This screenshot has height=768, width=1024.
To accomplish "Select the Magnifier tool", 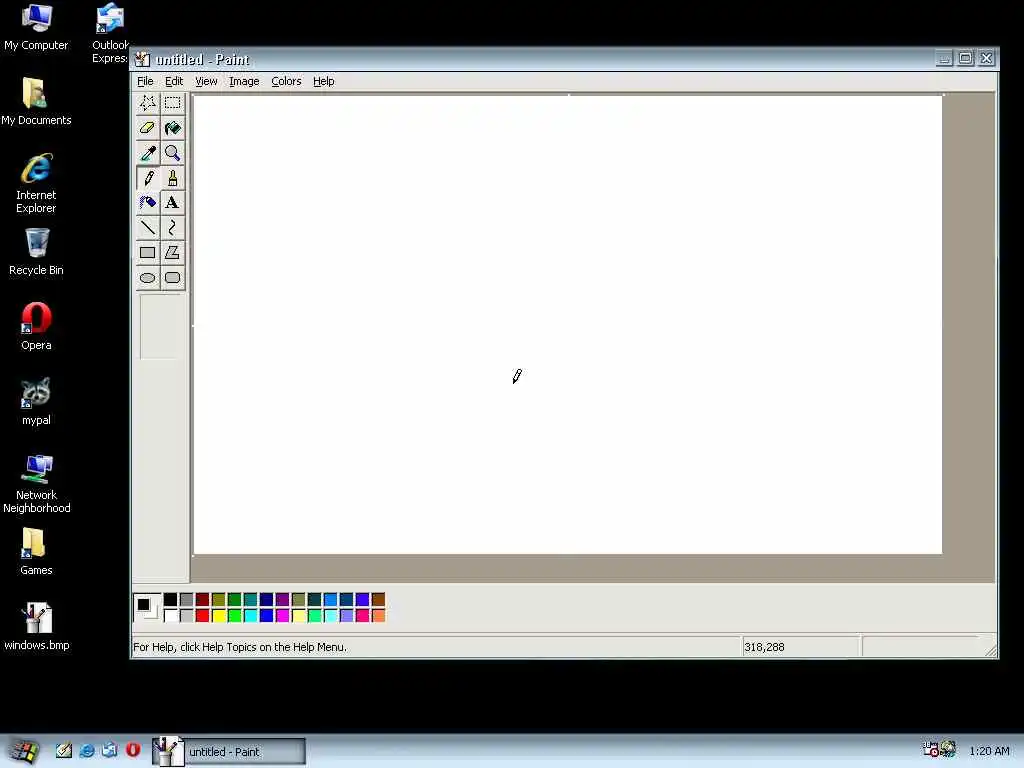I will [172, 153].
